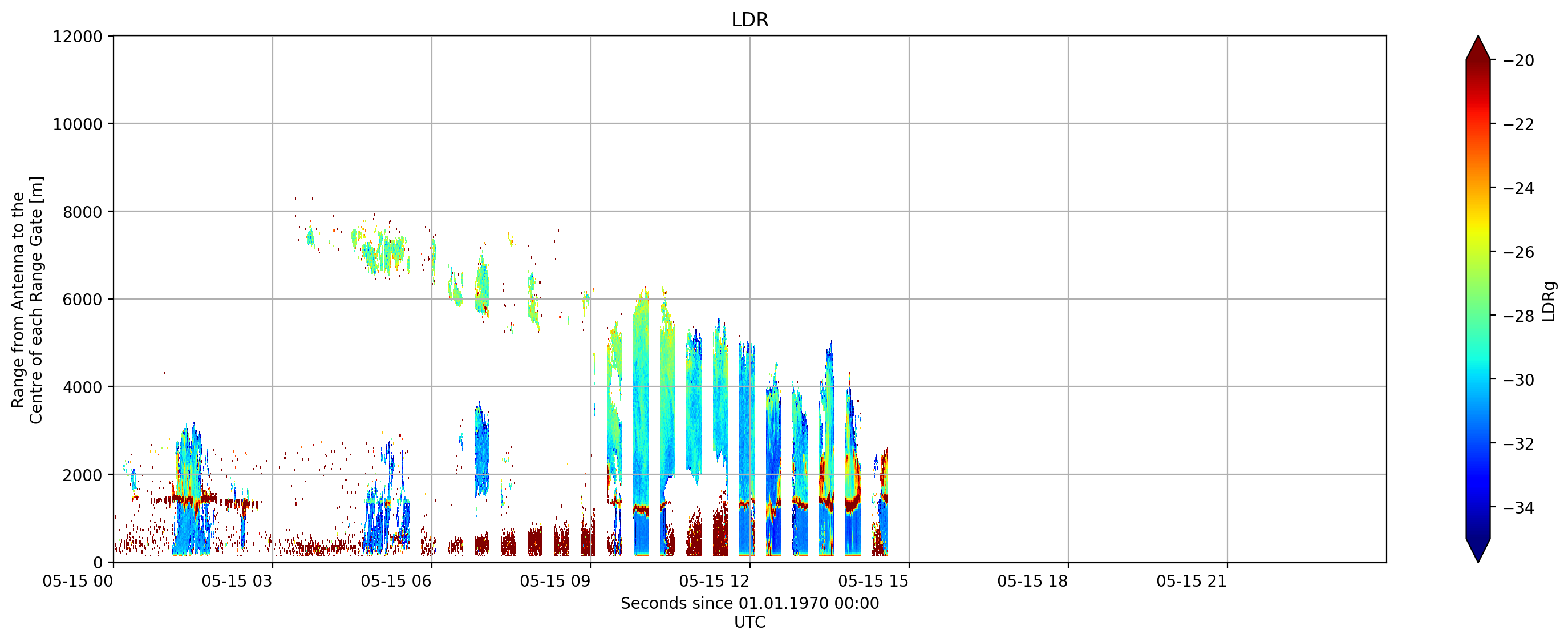Click the colorbar tick label −24
The width and height of the screenshot is (1568, 642).
pyautogui.click(x=1519, y=188)
